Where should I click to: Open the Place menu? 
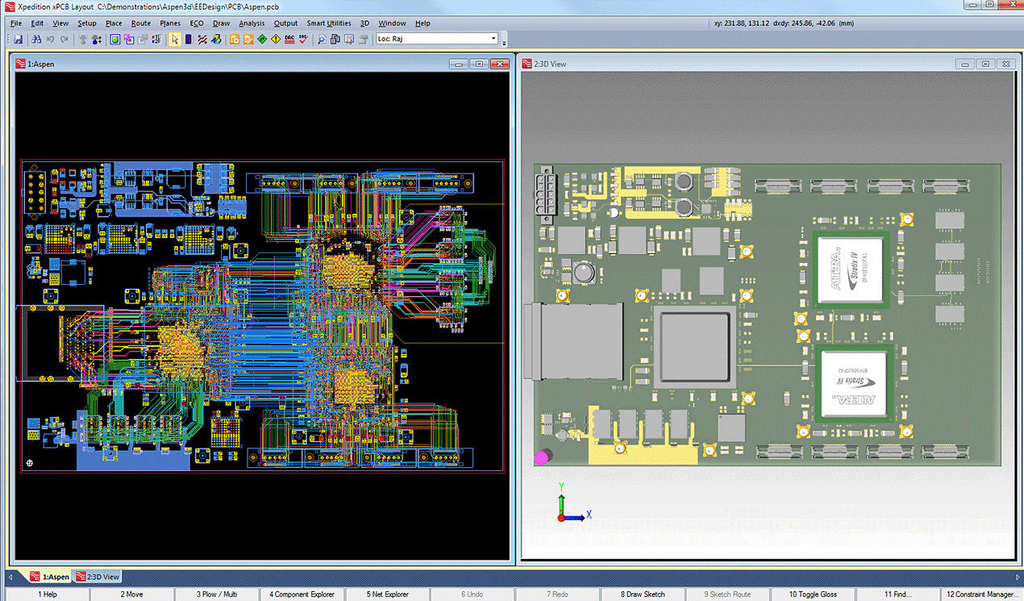114,23
